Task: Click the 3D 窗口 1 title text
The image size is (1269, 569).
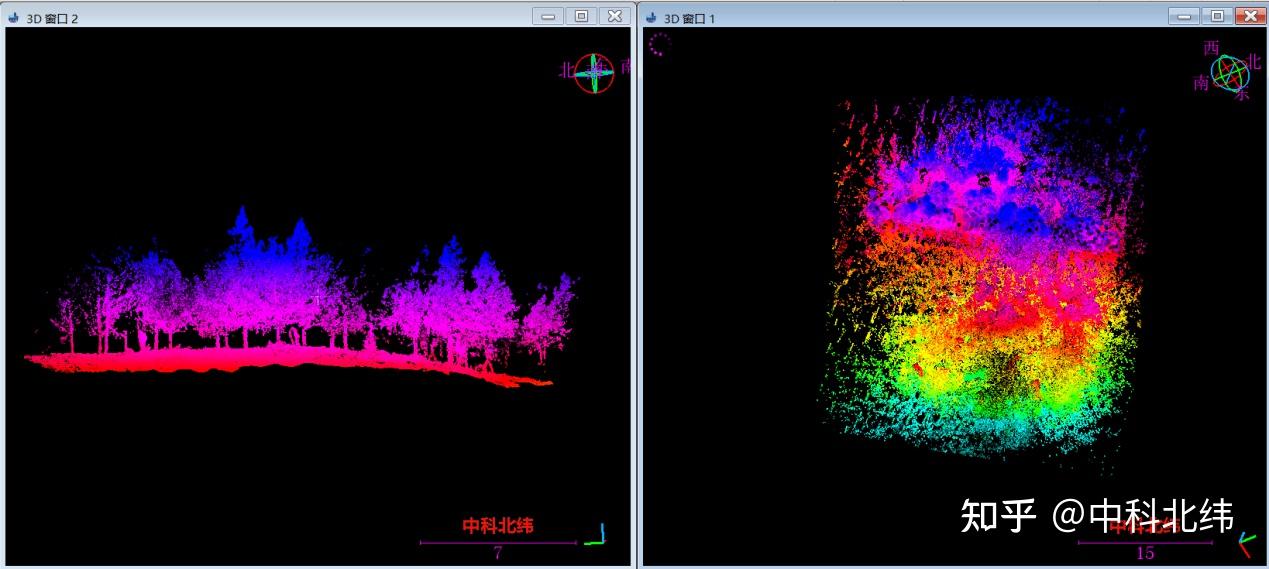Action: click(690, 18)
